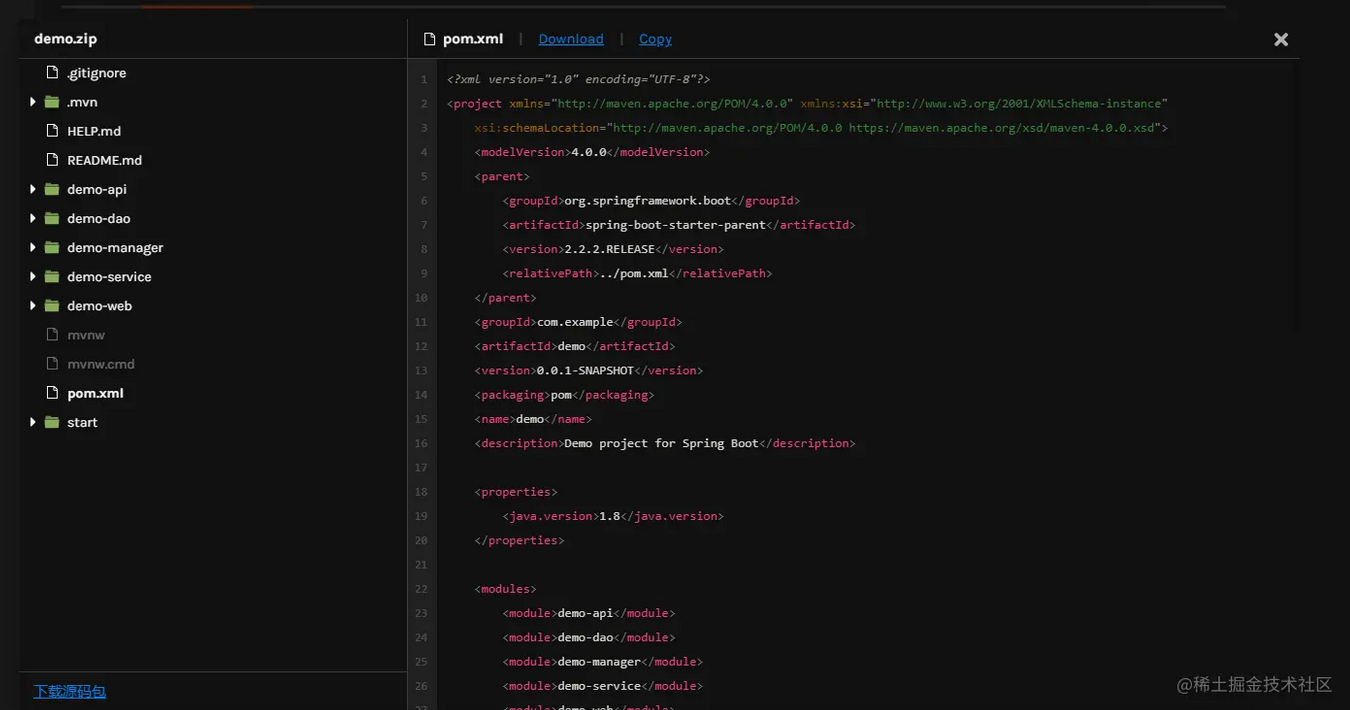Click spring-boot-starter-parent text on line 7
1350x710 pixels.
click(676, 225)
